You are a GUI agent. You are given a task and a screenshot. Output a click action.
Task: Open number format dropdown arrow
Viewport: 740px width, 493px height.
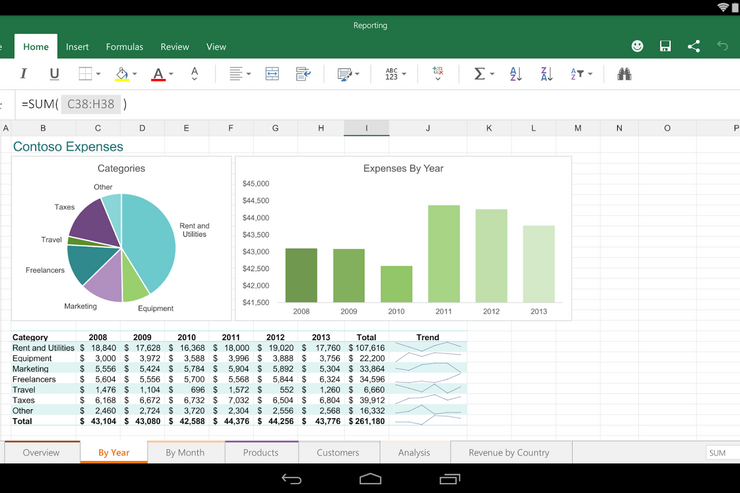tap(404, 74)
